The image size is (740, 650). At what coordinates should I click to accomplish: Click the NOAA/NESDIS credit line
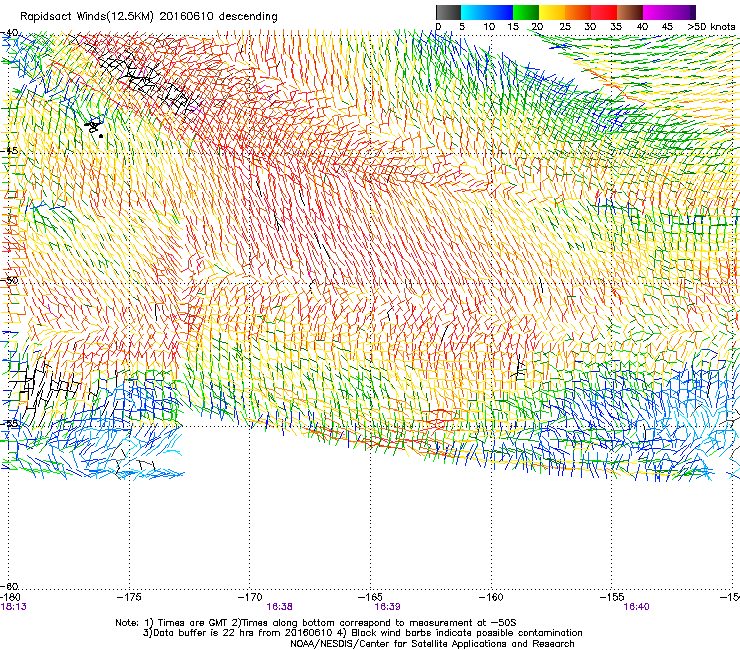pos(432,644)
